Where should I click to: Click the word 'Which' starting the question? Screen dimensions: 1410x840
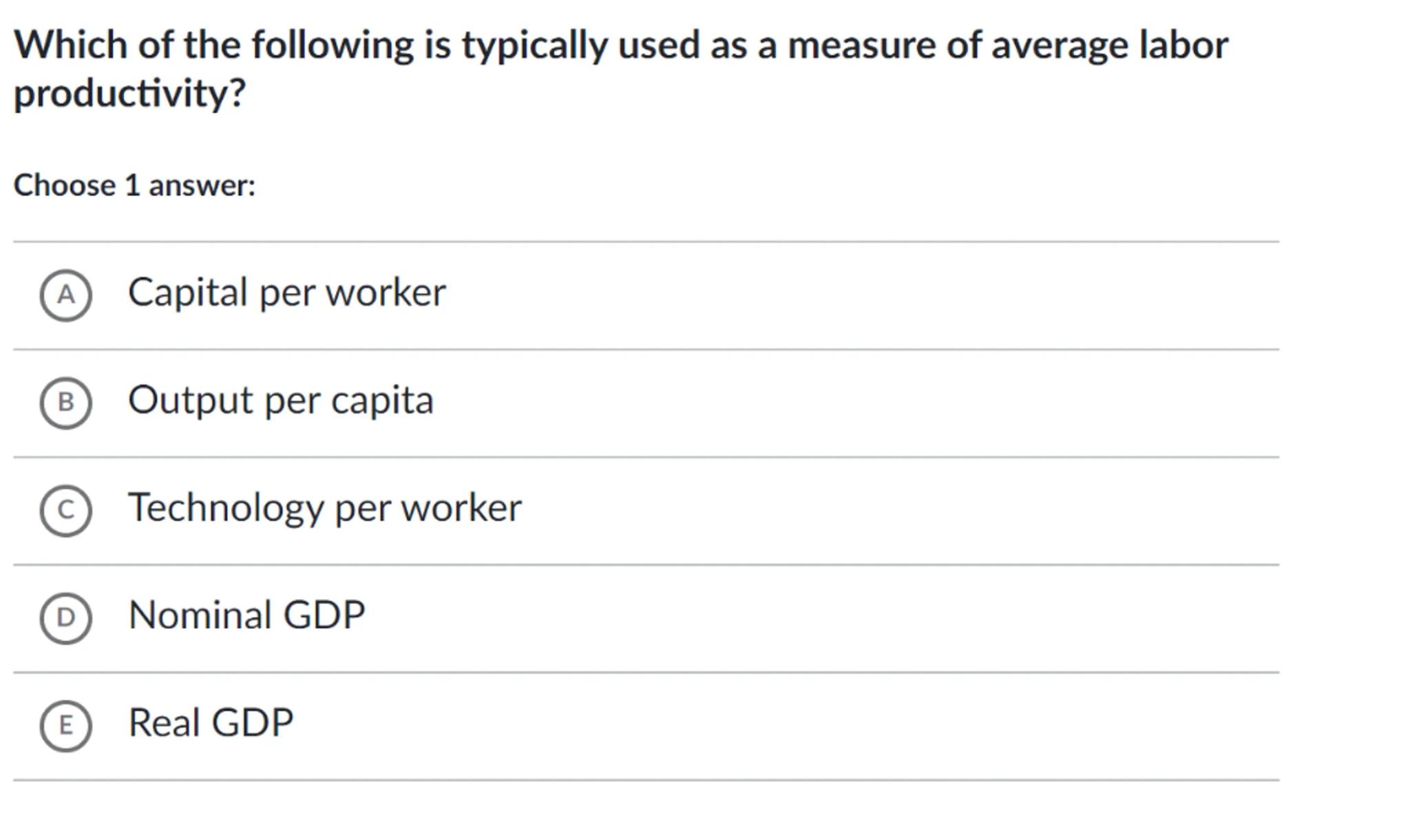(71, 45)
